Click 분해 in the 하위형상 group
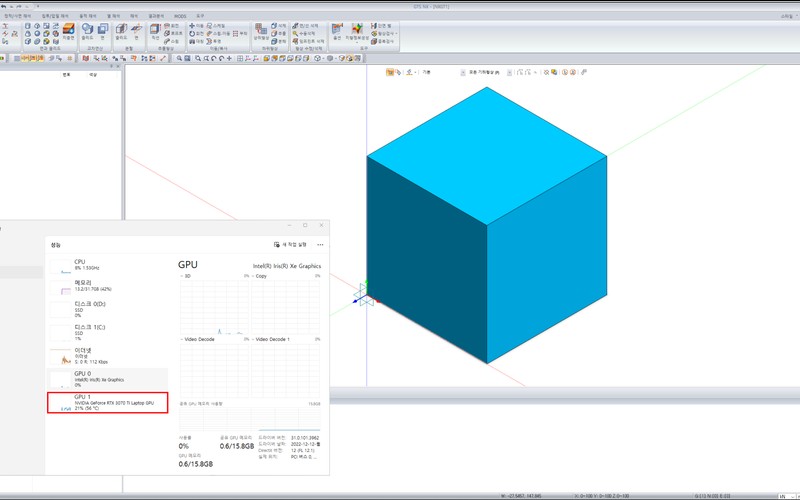 click(279, 41)
